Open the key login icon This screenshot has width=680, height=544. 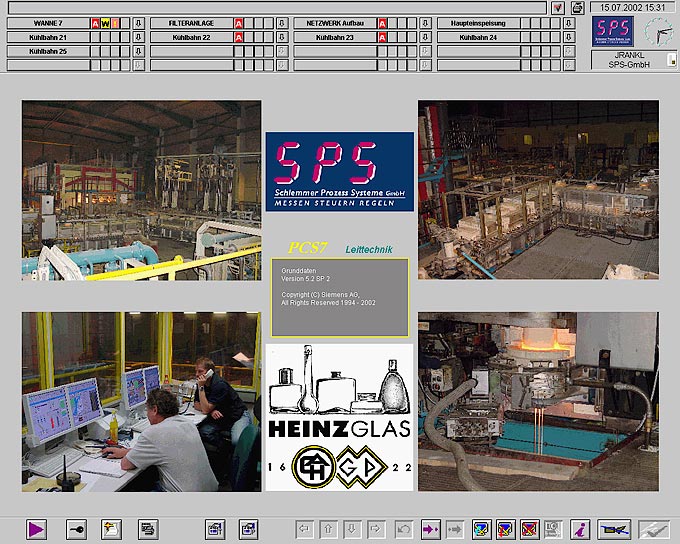pyautogui.click(x=76, y=529)
